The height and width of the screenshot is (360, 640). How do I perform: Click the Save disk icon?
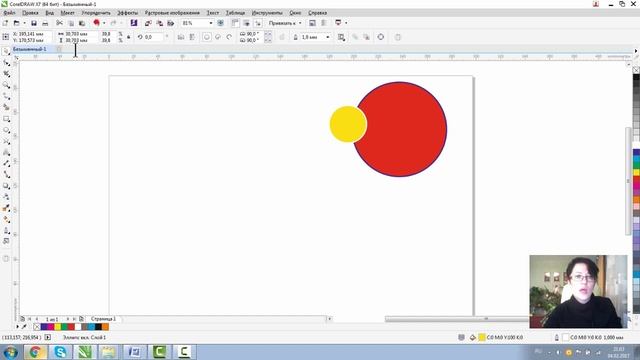click(34, 23)
